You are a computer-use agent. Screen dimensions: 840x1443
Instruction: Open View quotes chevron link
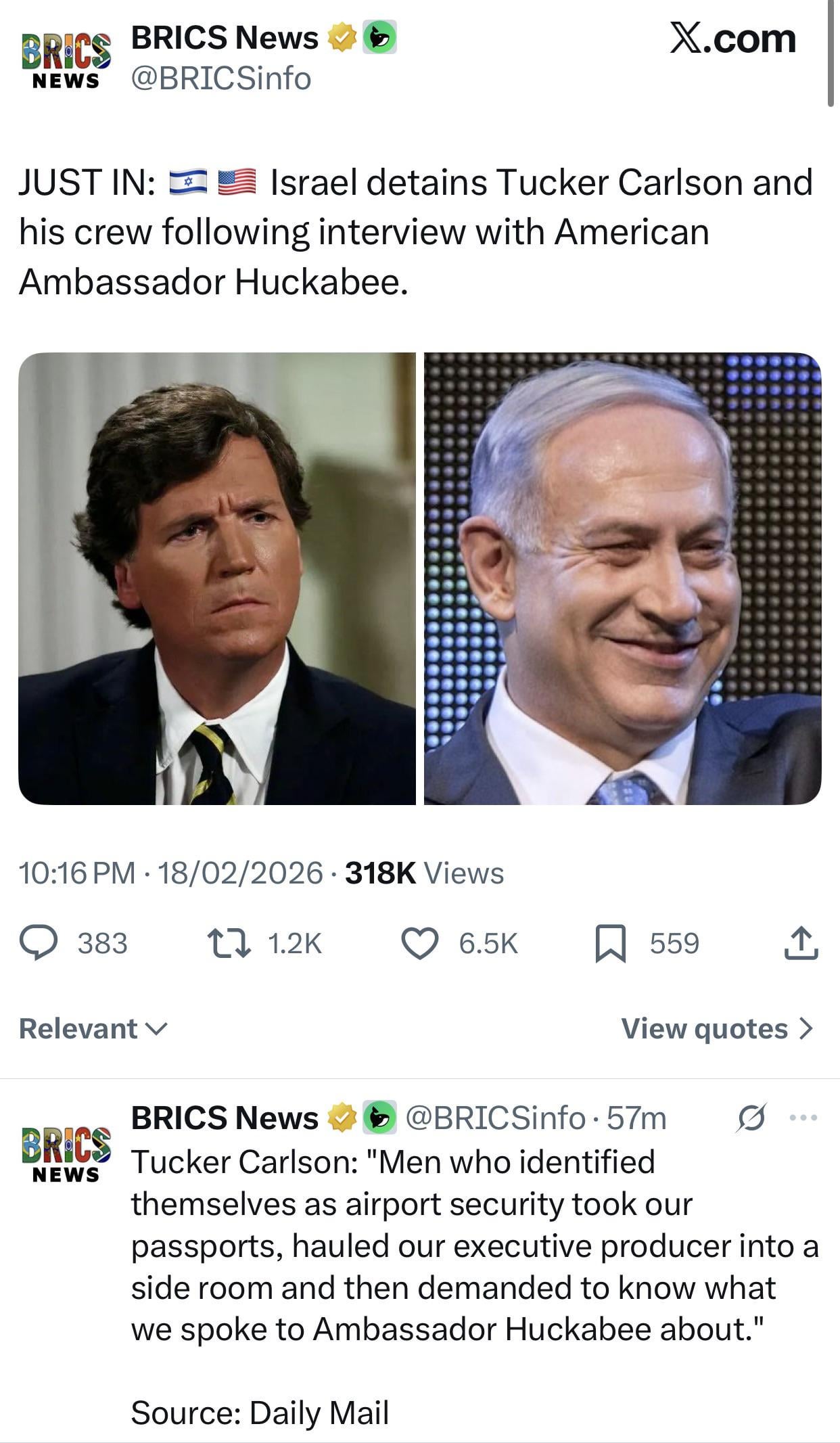pos(717,1029)
